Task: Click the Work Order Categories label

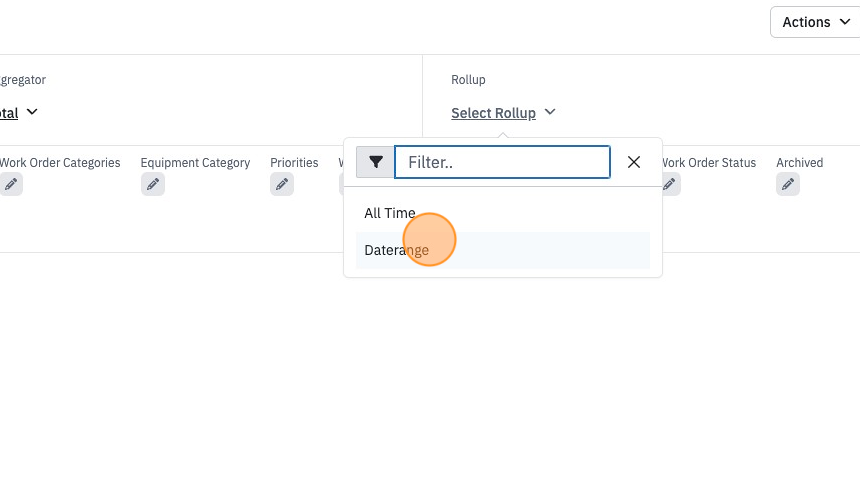Action: (x=60, y=163)
